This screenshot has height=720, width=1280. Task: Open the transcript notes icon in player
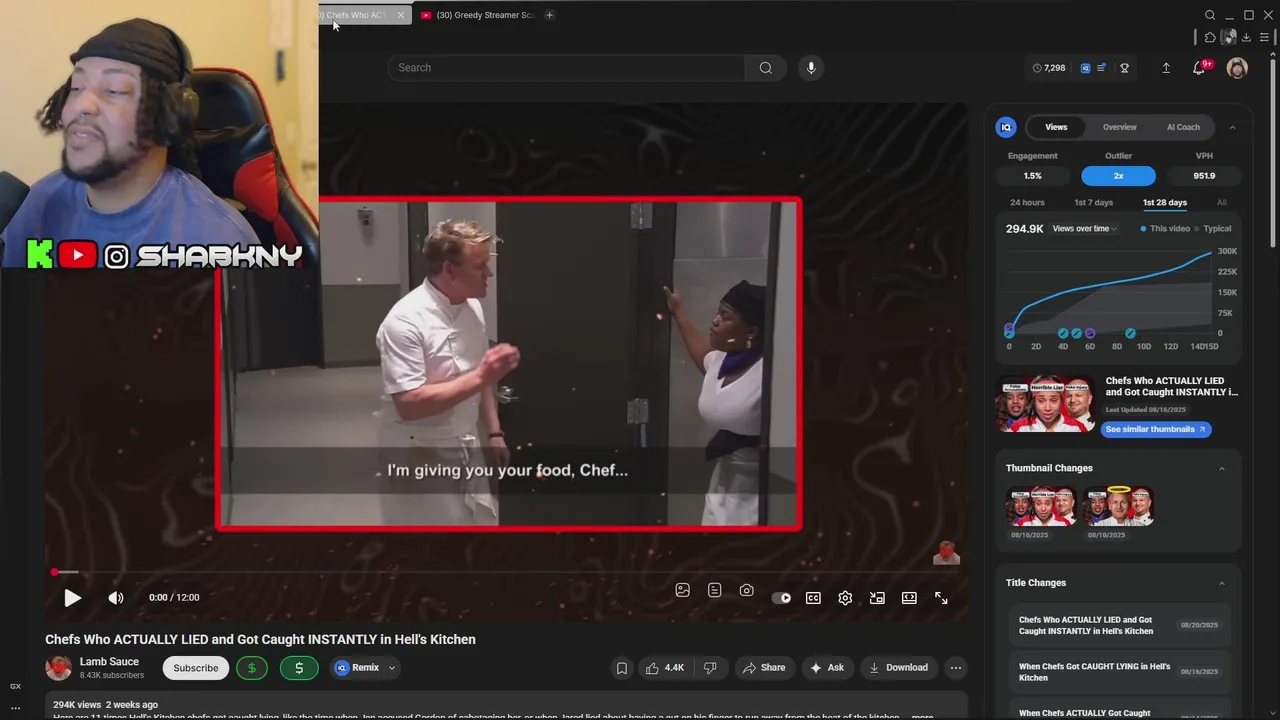715,591
